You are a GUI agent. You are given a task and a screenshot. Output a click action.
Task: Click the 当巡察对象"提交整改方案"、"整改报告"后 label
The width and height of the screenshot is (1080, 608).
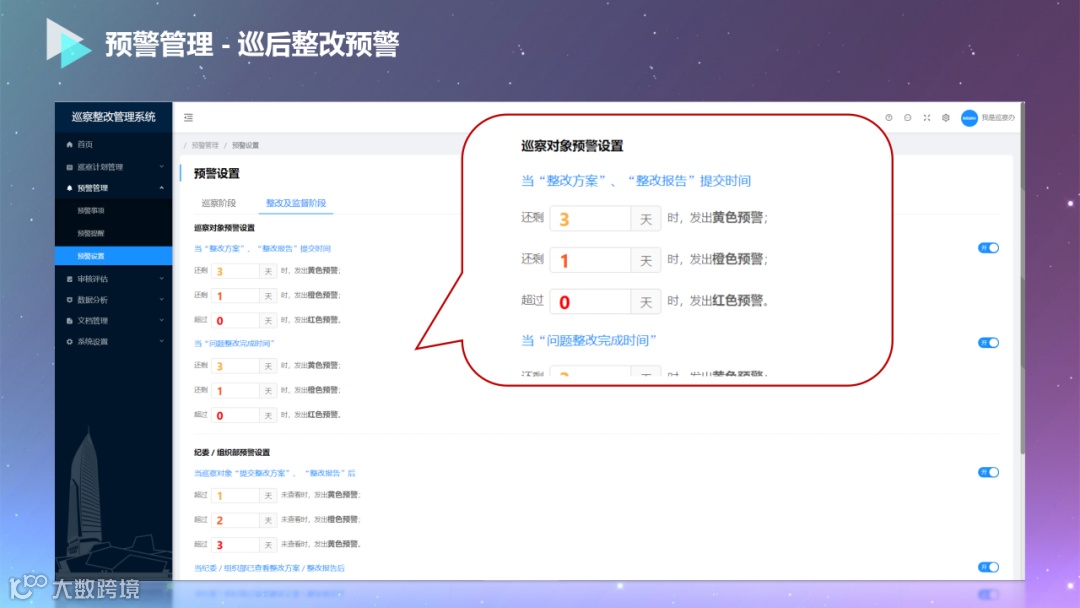pyautogui.click(x=275, y=473)
